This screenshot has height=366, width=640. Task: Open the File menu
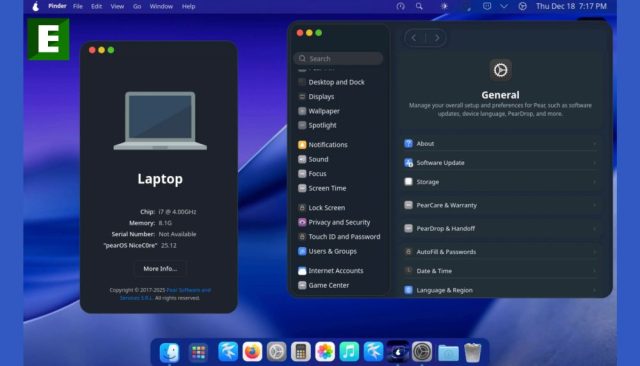point(78,7)
